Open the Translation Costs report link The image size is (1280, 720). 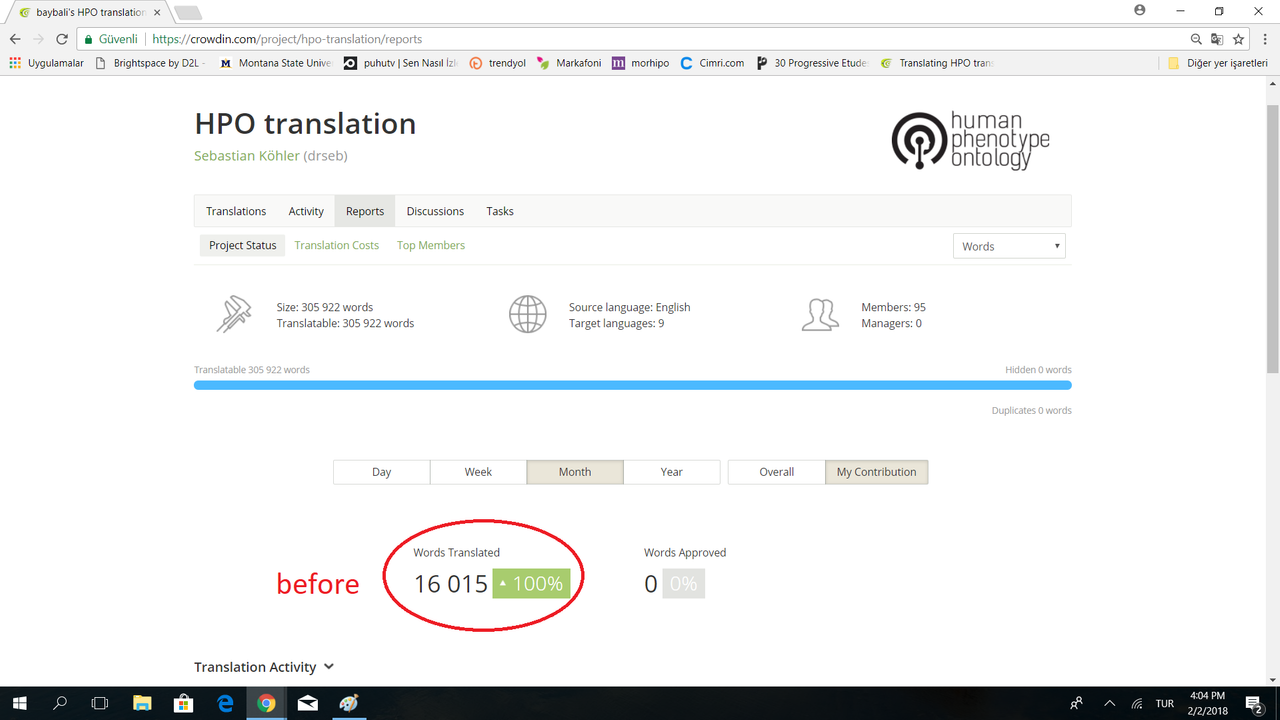(337, 245)
